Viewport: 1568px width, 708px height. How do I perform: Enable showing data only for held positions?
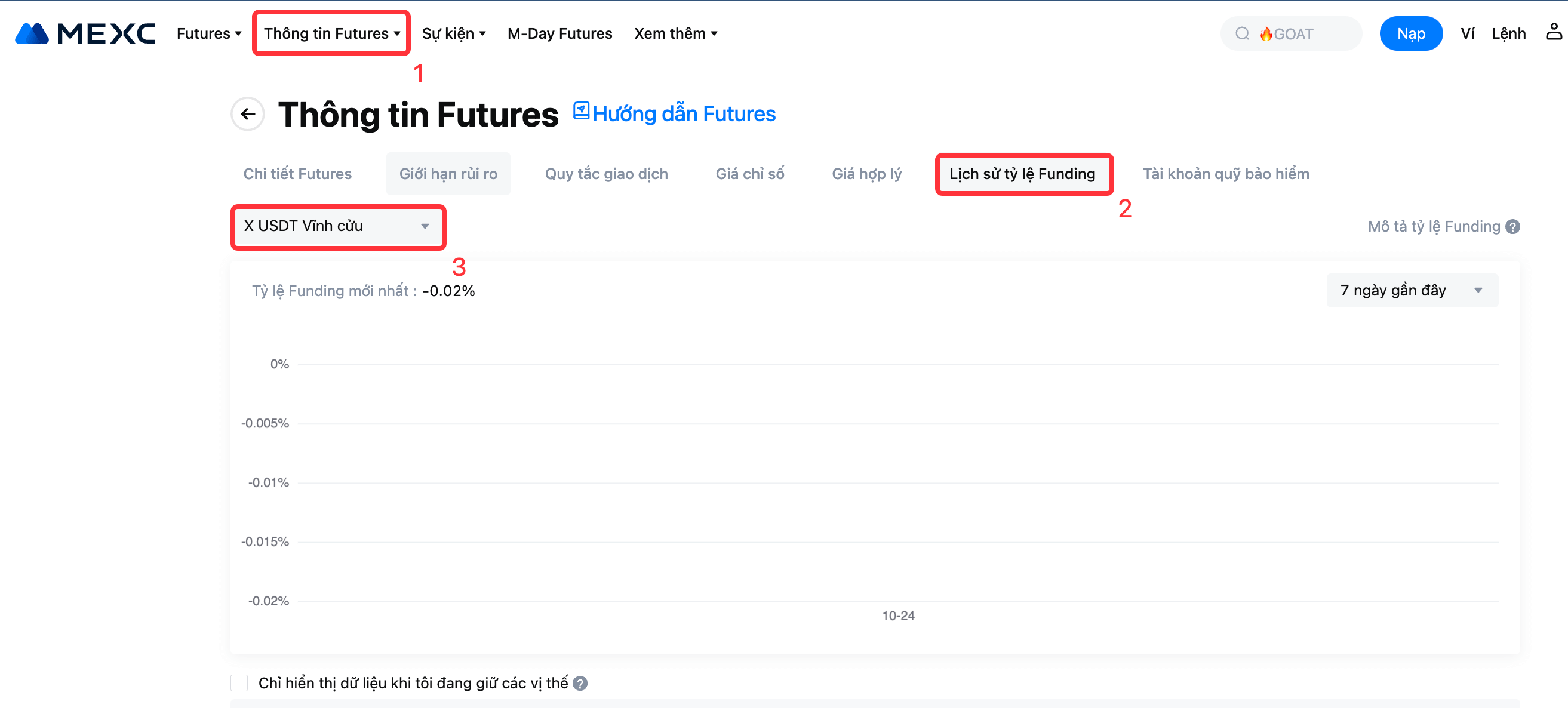point(239,683)
